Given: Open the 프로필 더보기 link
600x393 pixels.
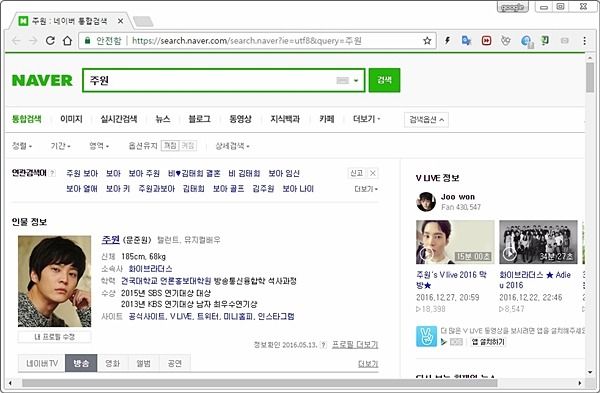Looking at the screenshot, I should click(355, 344).
